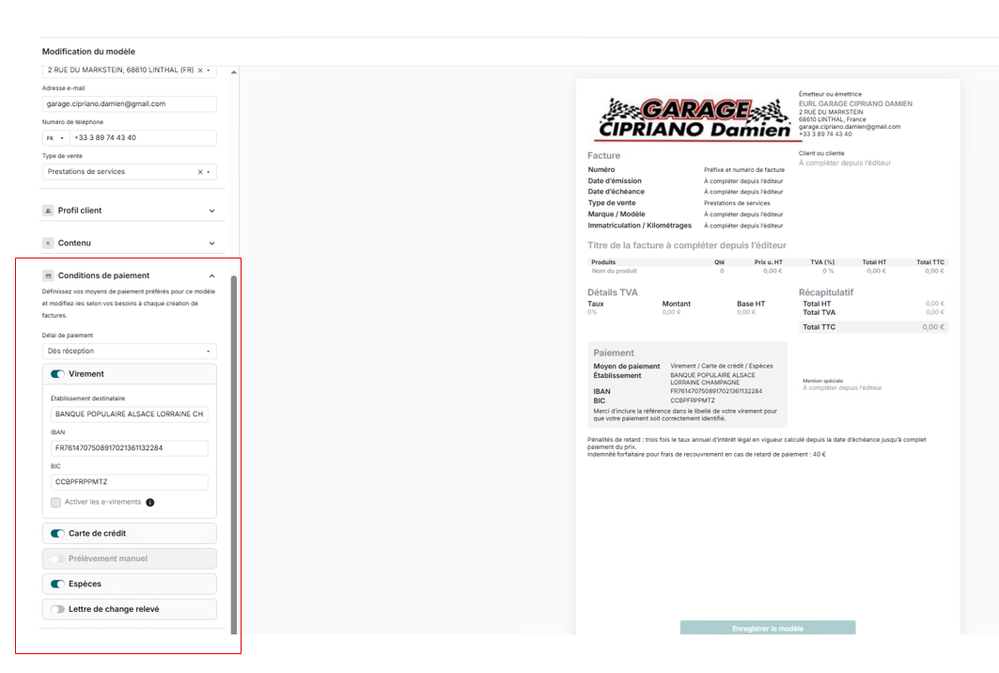Viewport: 999px width, 673px height.
Task: Click the IBAN input field
Action: point(129,448)
